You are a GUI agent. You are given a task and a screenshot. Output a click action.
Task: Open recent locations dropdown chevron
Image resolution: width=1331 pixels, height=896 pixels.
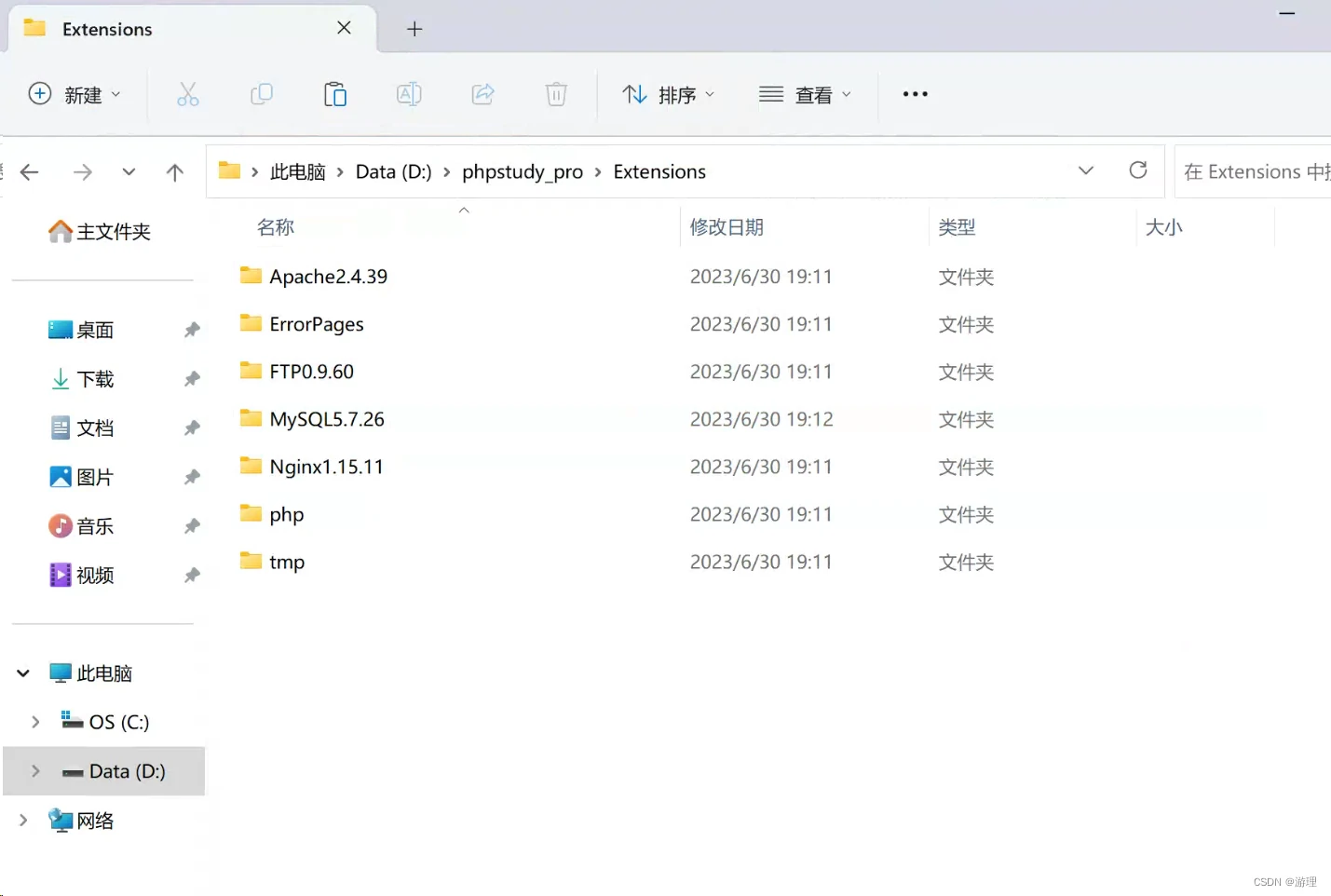point(129,171)
